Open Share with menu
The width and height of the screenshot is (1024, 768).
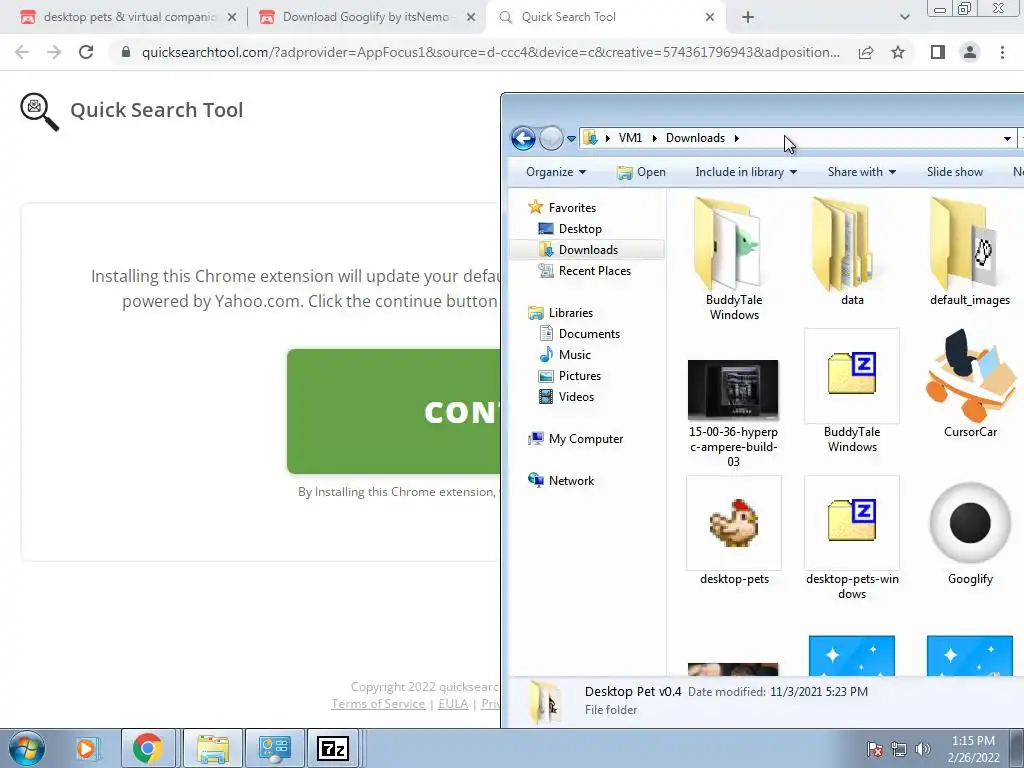click(x=861, y=172)
